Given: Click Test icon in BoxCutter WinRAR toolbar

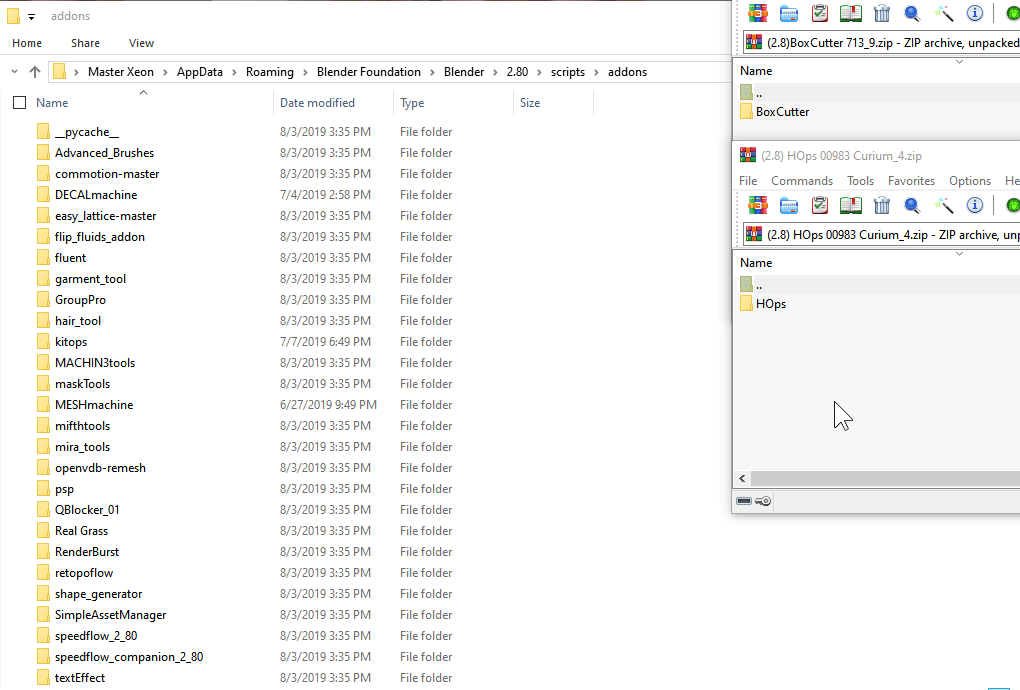Looking at the screenshot, I should pyautogui.click(x=820, y=13).
